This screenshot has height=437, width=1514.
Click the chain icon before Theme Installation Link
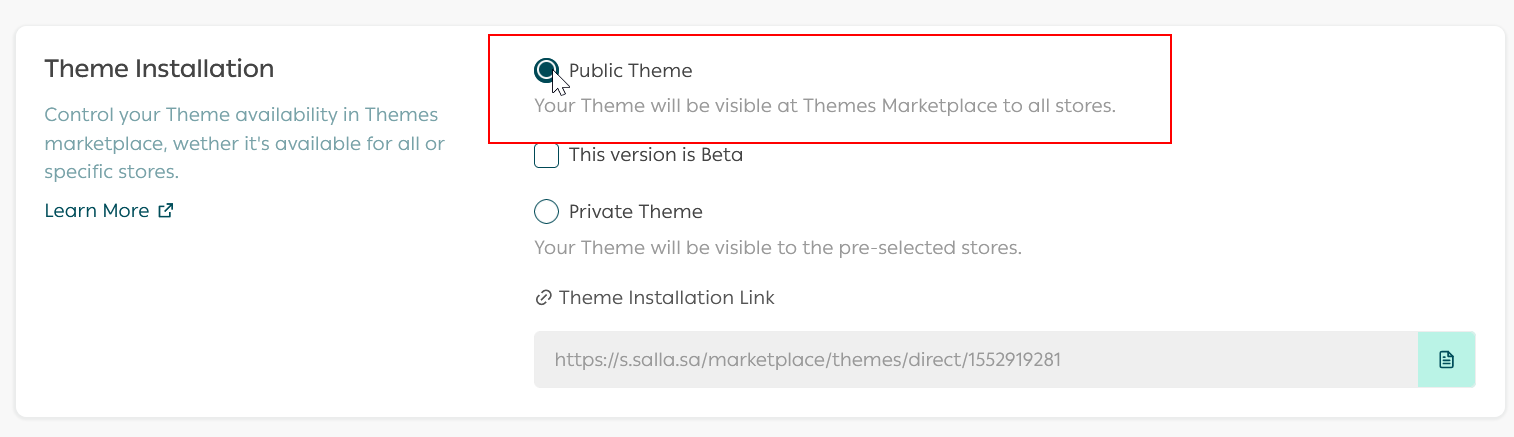(544, 298)
